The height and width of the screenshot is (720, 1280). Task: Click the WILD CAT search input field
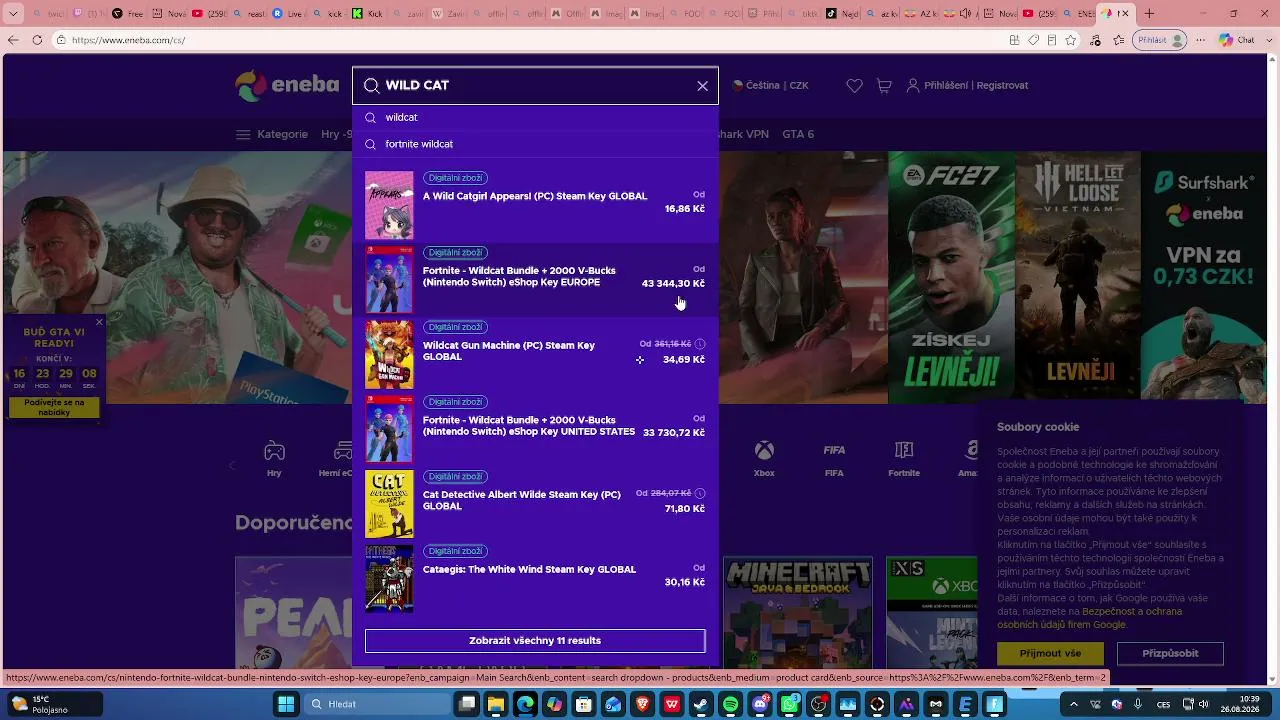[536, 86]
